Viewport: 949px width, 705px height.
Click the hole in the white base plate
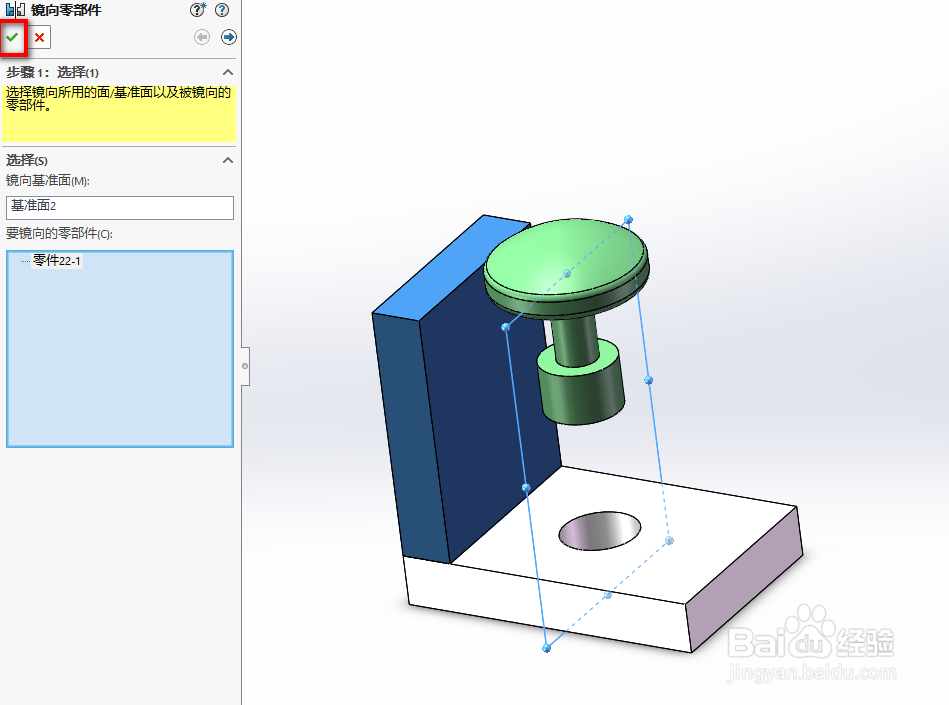coord(599,531)
